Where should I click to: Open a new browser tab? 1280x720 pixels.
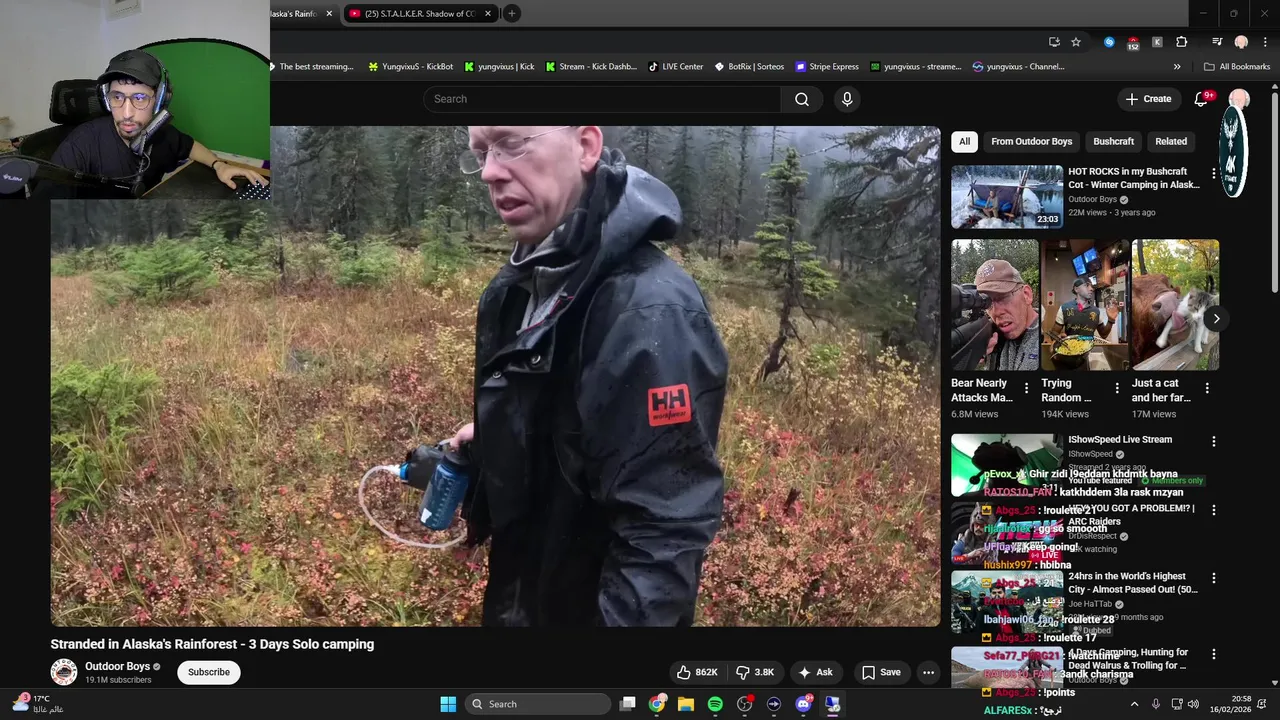pos(511,13)
